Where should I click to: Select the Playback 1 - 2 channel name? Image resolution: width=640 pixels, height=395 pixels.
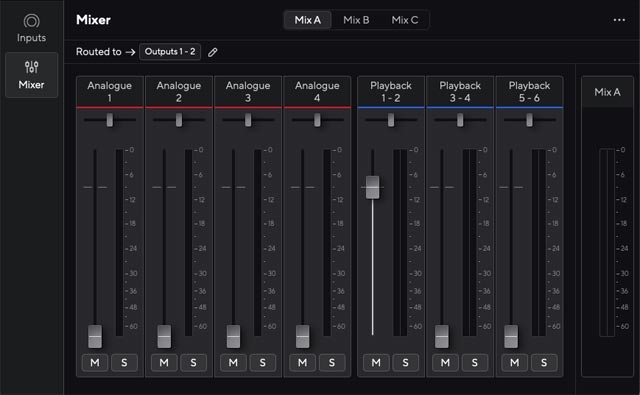pyautogui.click(x=391, y=91)
